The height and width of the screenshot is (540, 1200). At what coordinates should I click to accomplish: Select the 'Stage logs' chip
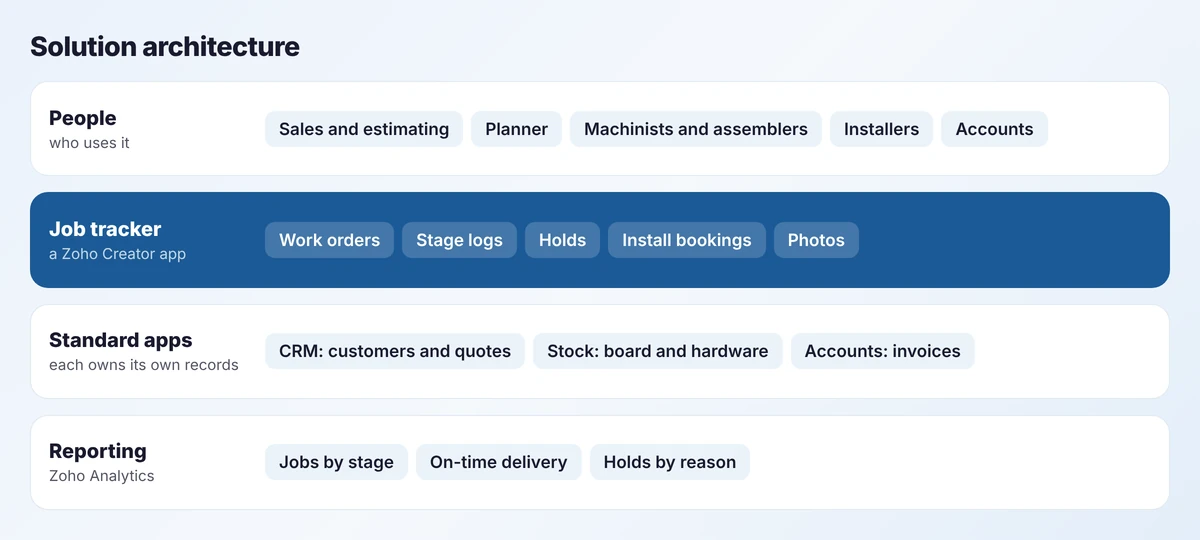(459, 240)
